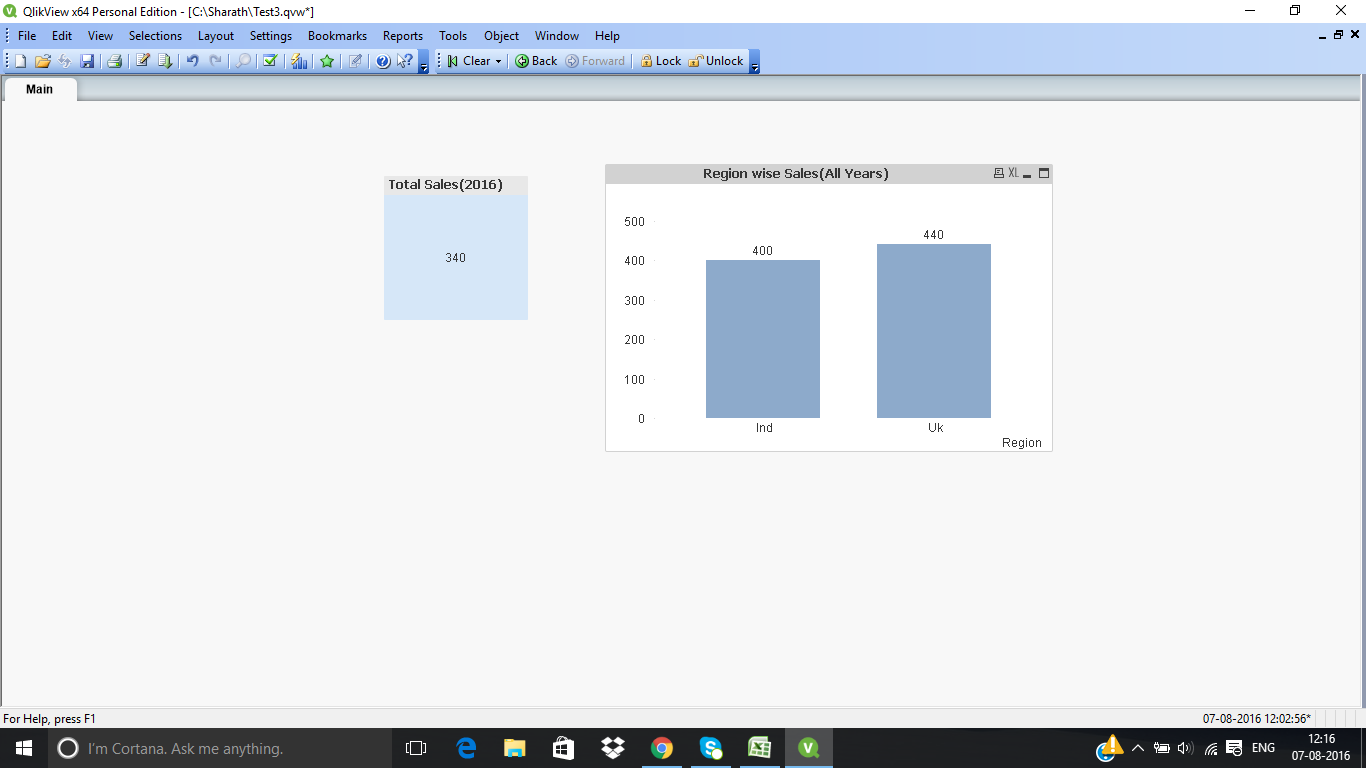Switch to the Main sheet tab
The height and width of the screenshot is (768, 1366).
(x=40, y=90)
